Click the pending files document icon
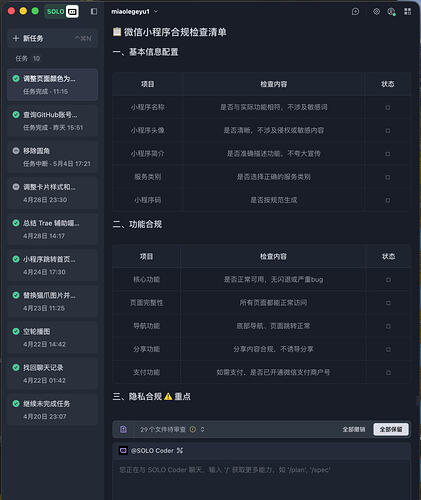421x500 pixels. [x=123, y=429]
